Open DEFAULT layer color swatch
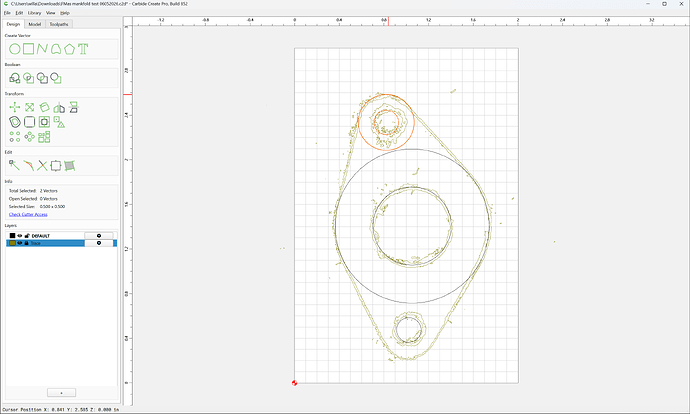The image size is (690, 414). [x=12, y=236]
